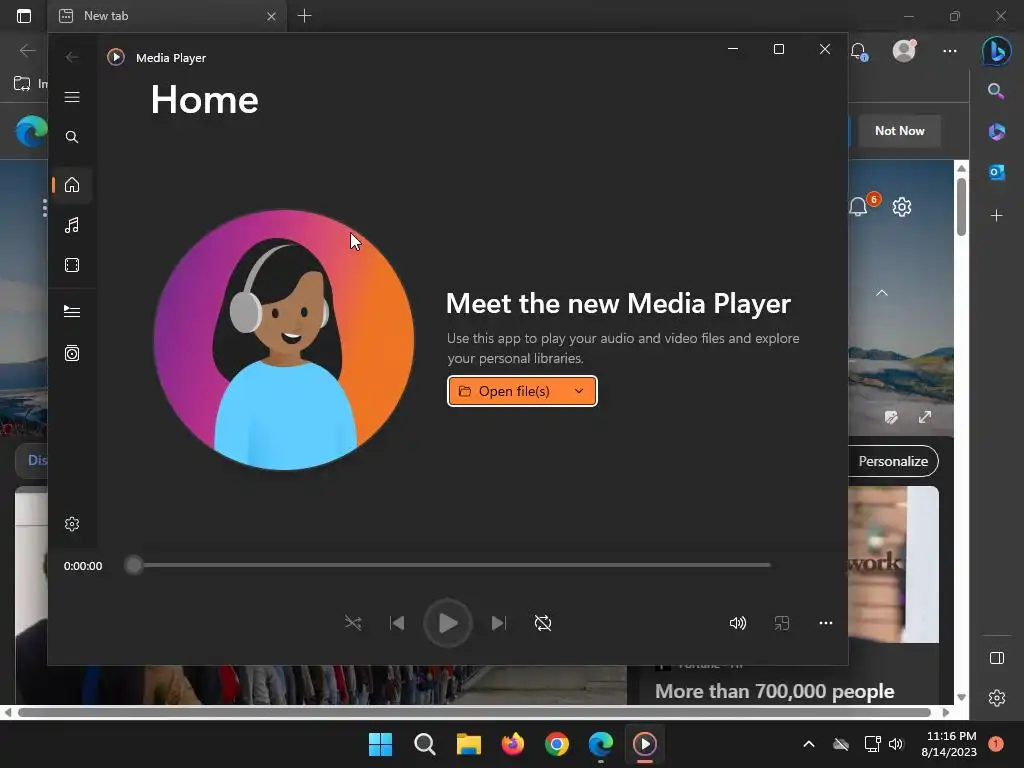Open the Play queue icon
This screenshot has width=1024, height=768.
[72, 312]
